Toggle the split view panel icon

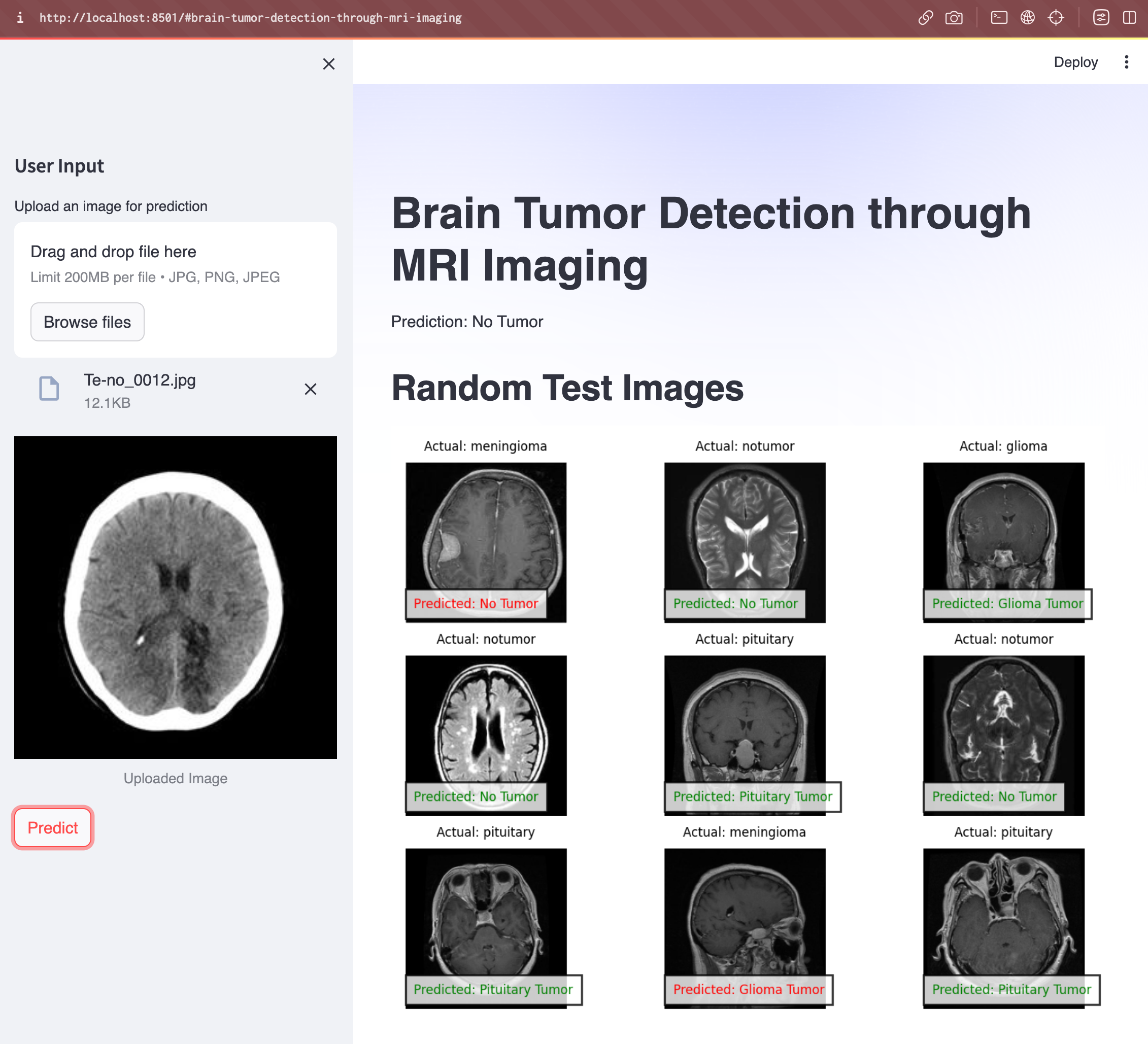(1129, 18)
